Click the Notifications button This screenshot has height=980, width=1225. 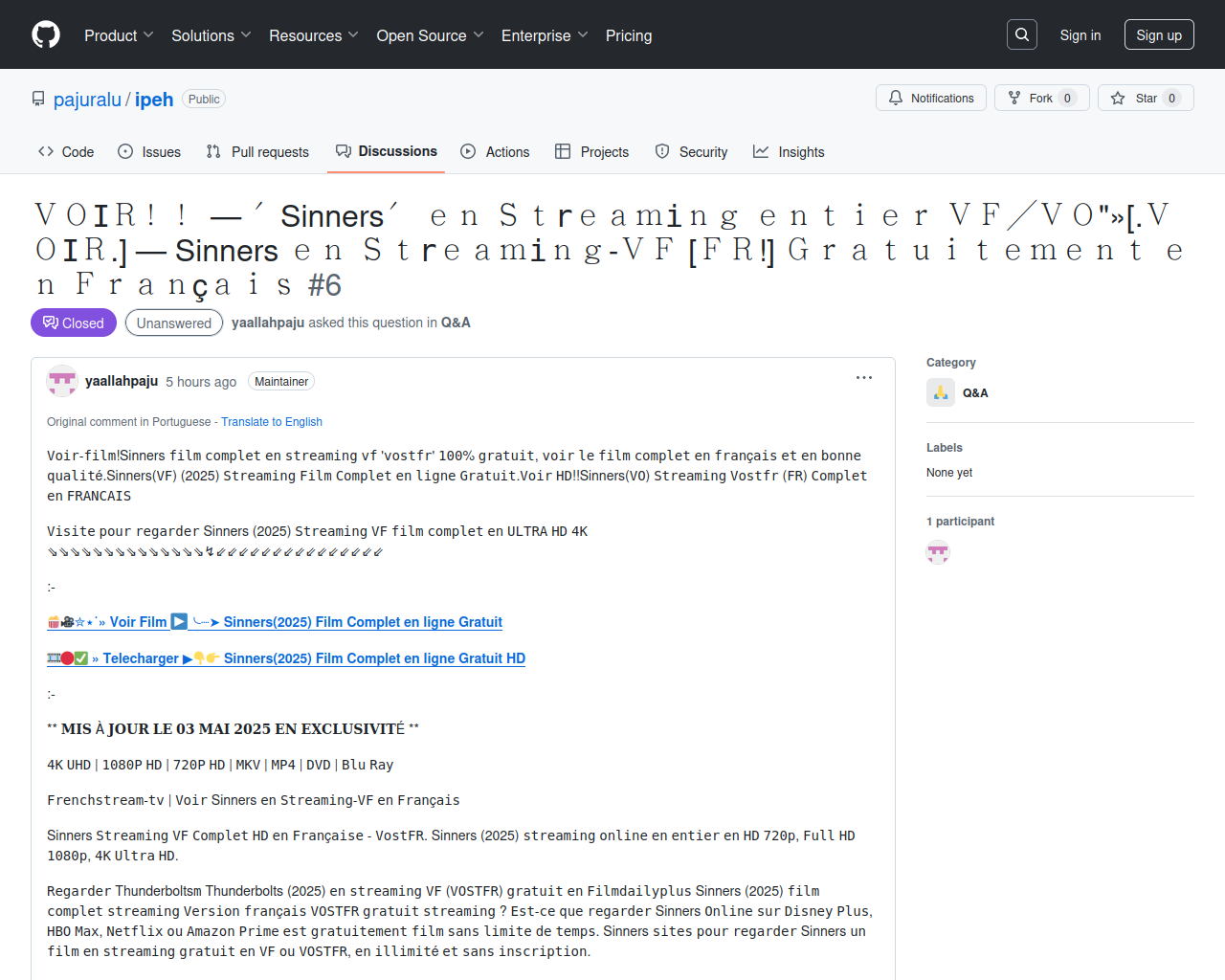point(931,98)
